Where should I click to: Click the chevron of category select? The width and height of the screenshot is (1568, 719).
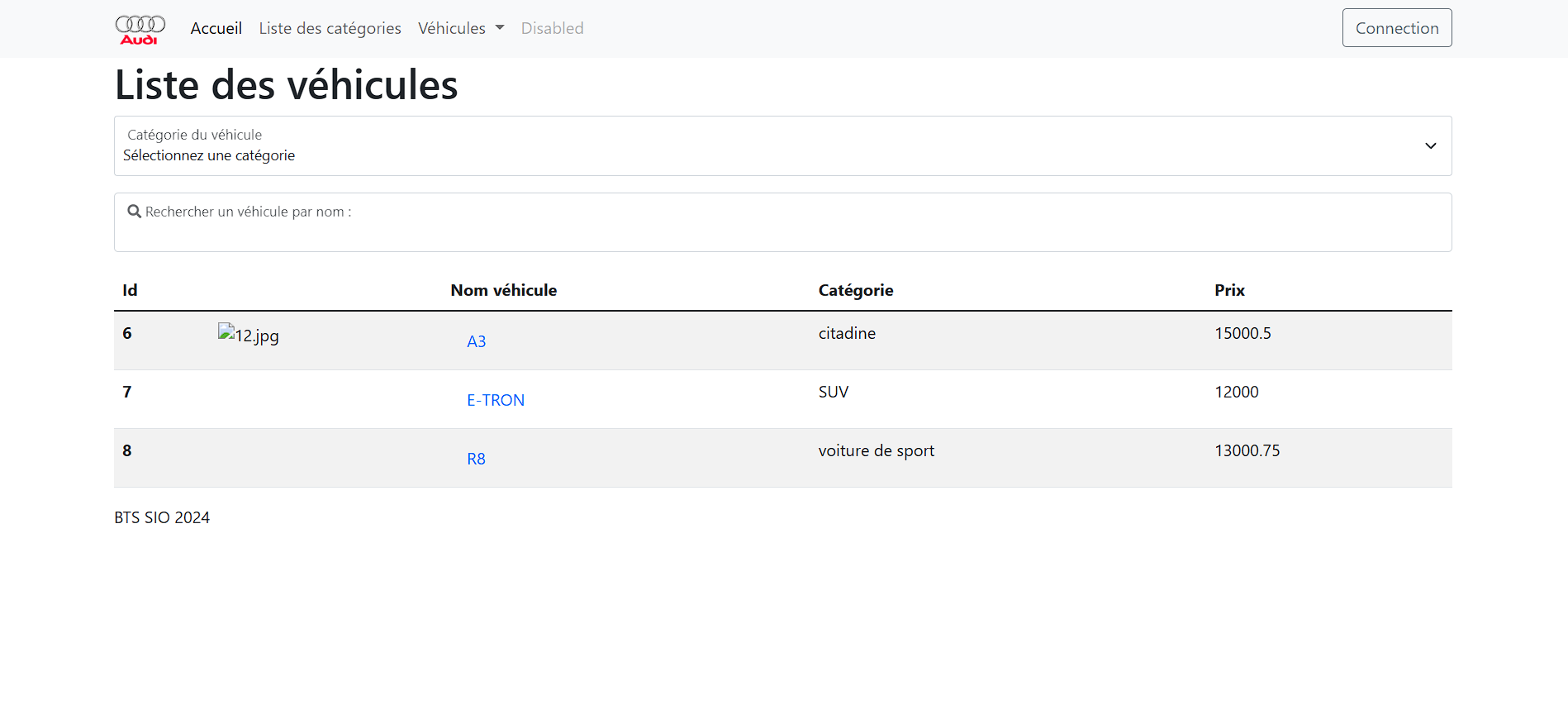(x=1431, y=146)
